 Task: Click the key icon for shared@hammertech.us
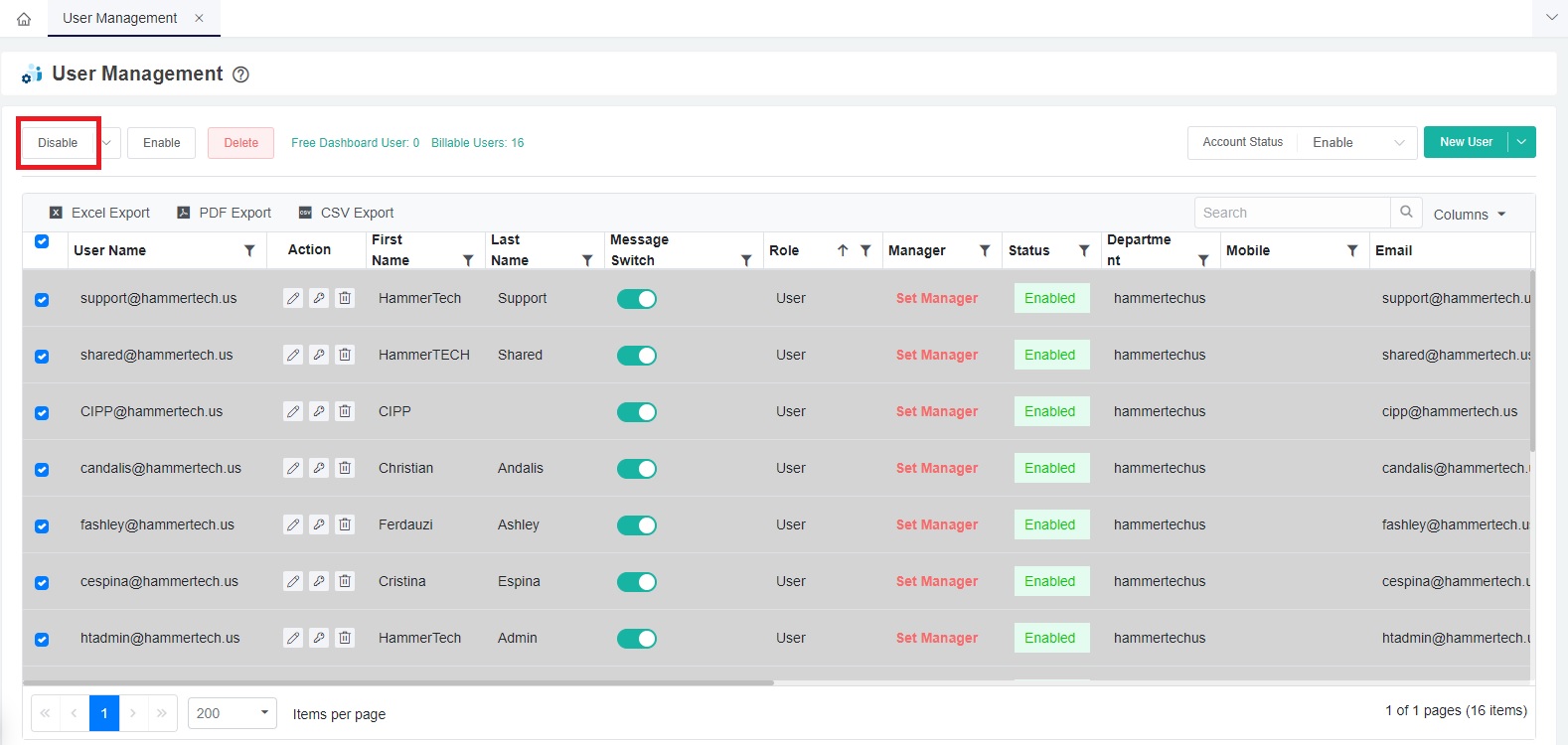click(x=319, y=355)
